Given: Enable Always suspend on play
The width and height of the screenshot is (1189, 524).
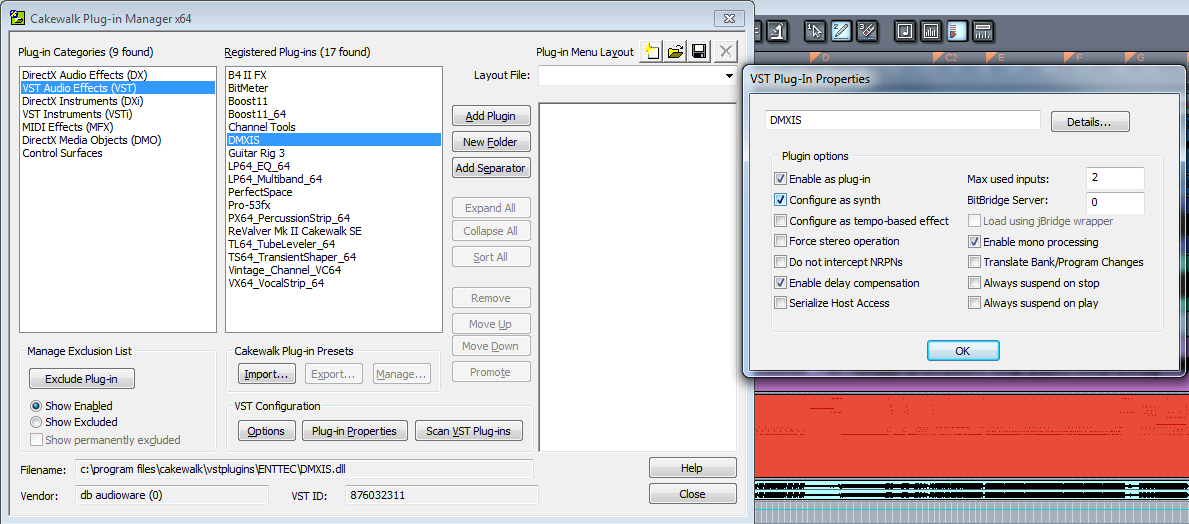Looking at the screenshot, I should point(974,303).
